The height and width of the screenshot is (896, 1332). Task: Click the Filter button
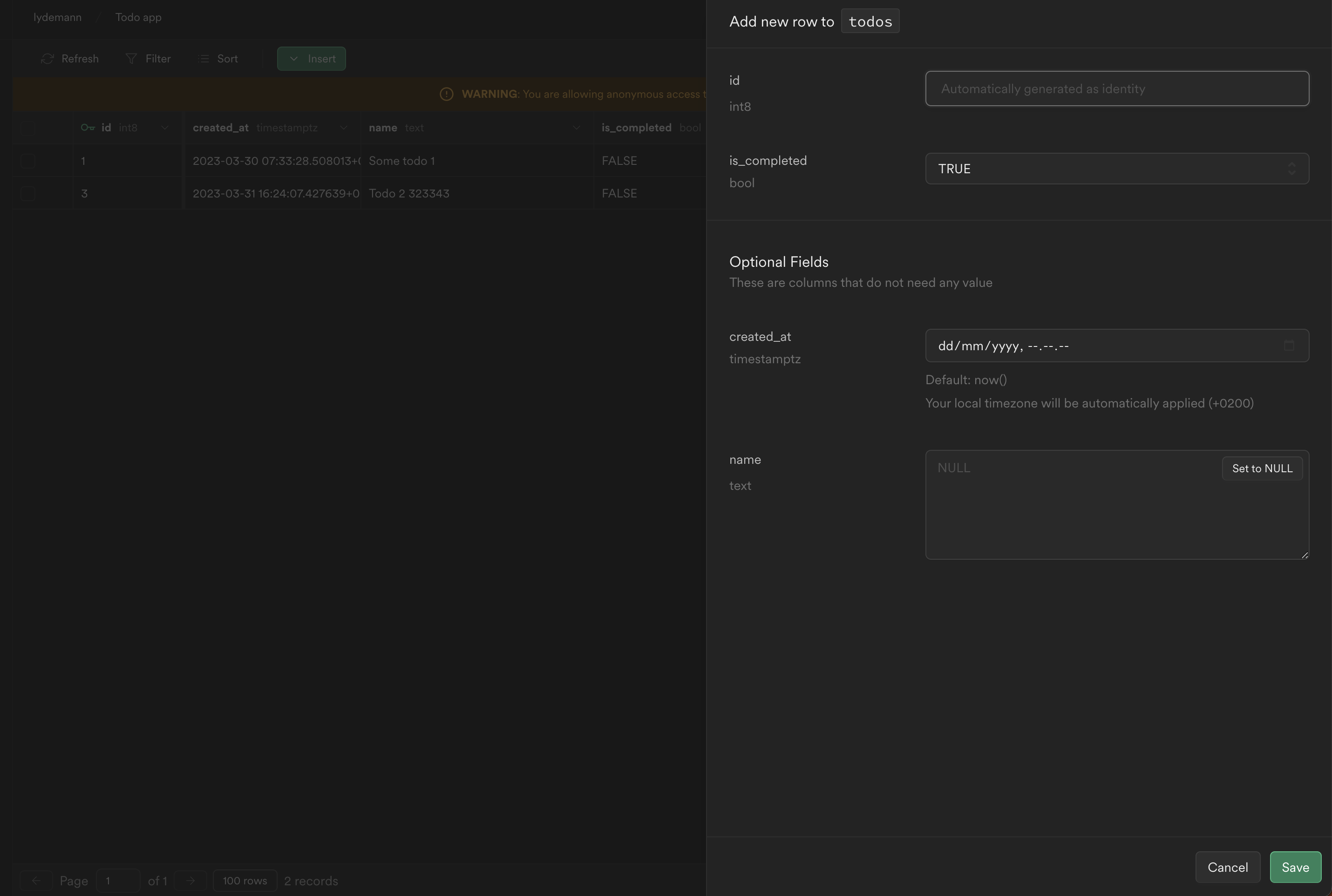(x=148, y=59)
